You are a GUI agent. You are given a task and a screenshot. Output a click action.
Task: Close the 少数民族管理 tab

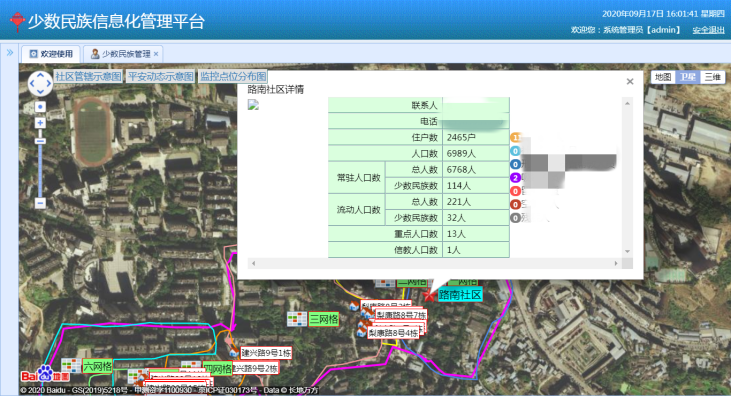coord(156,54)
